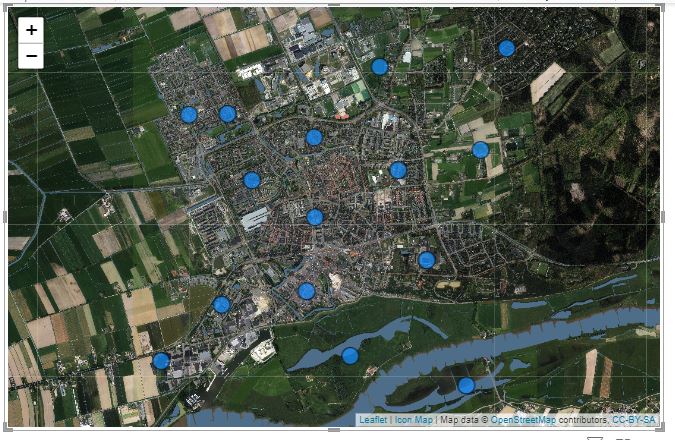Click the southeastern marker just above the river bank
Image resolution: width=675 pixels, height=440 pixels.
click(x=426, y=260)
